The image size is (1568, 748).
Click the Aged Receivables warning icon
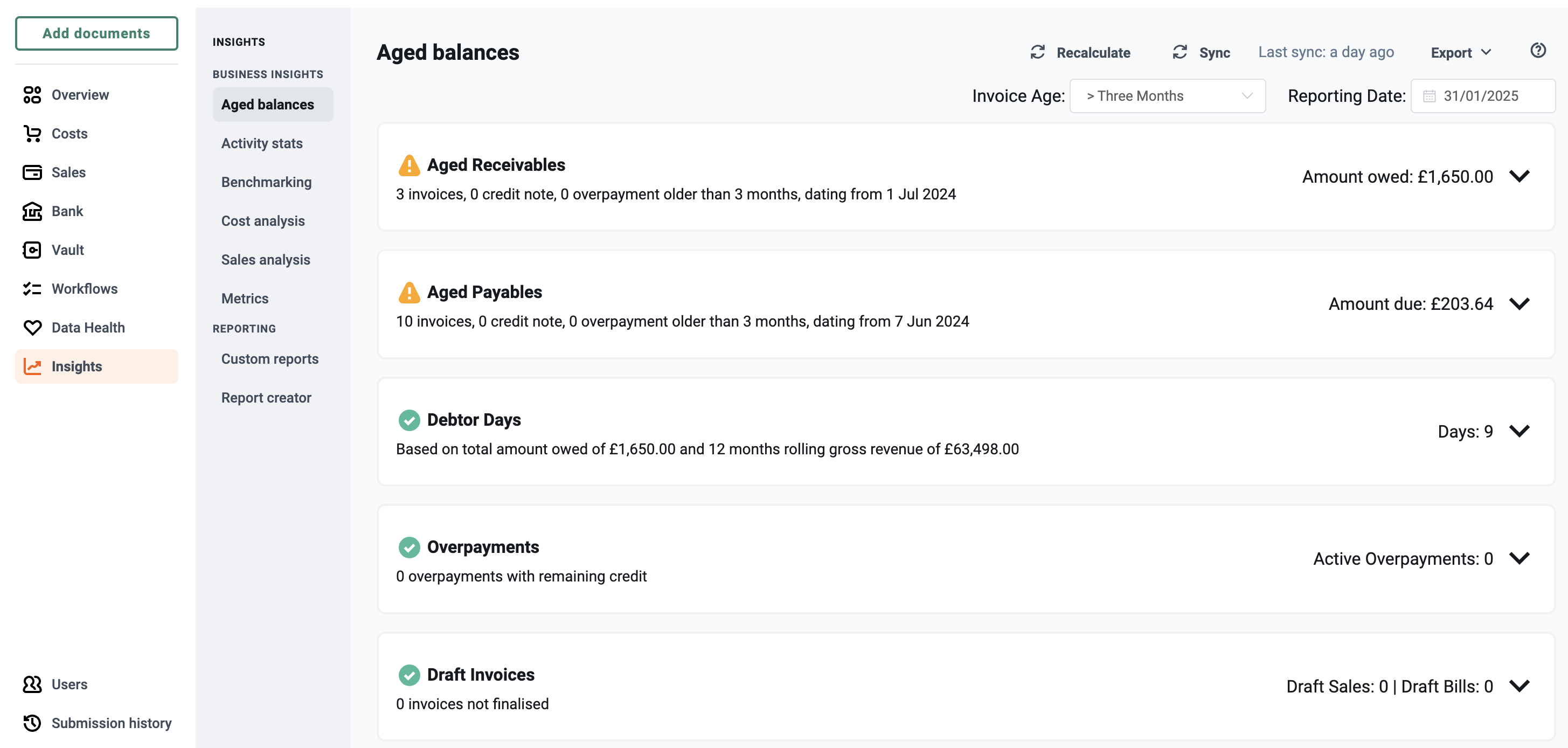[409, 165]
